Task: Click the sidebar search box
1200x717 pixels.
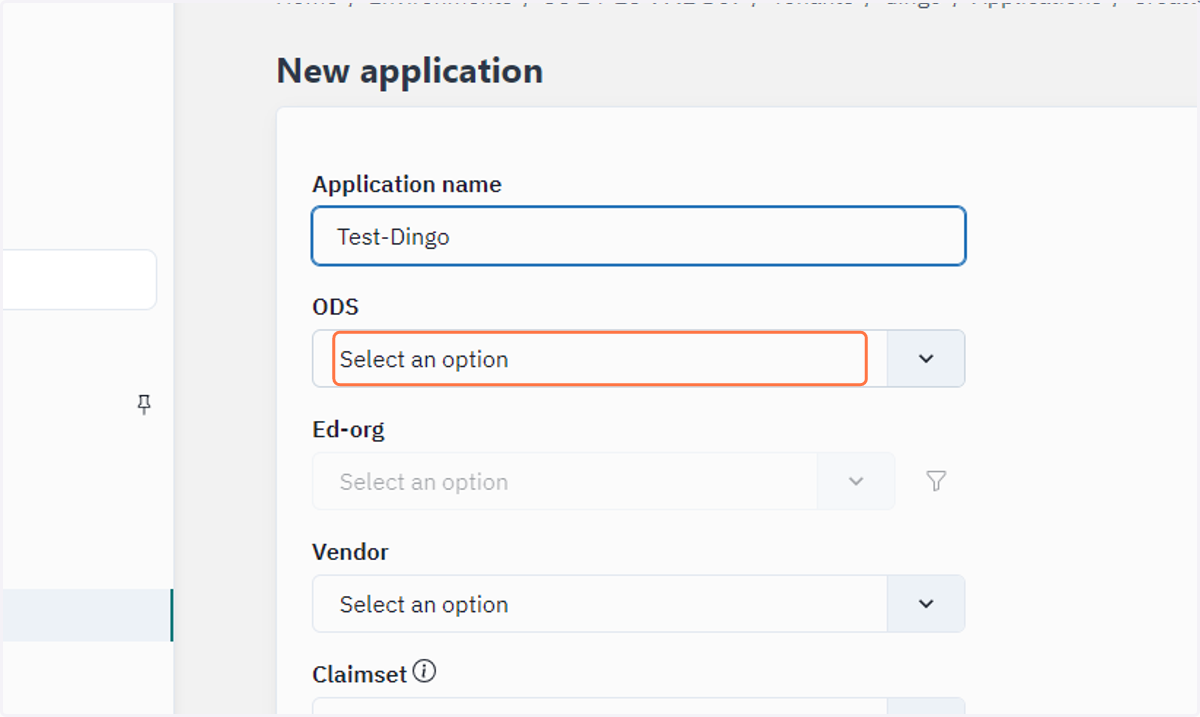Action: tap(78, 279)
